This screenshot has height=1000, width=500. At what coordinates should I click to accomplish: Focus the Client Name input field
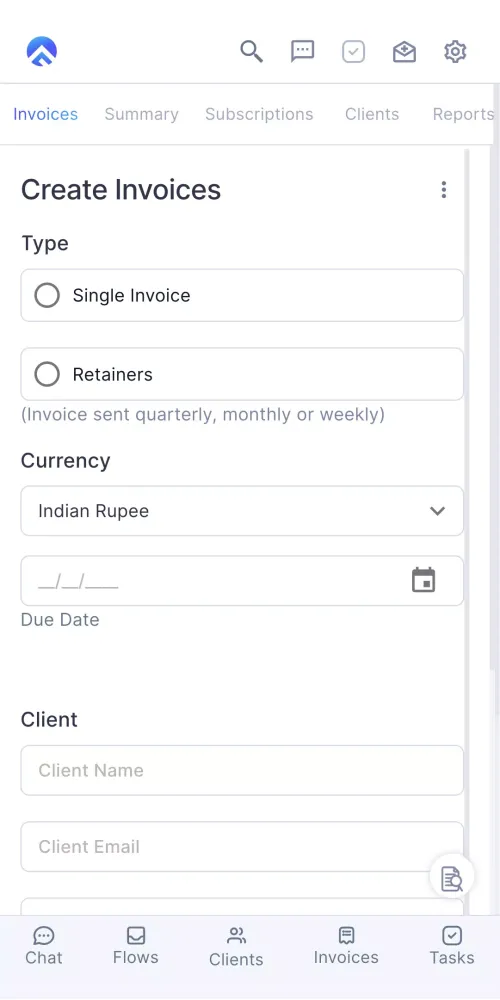[x=242, y=770]
